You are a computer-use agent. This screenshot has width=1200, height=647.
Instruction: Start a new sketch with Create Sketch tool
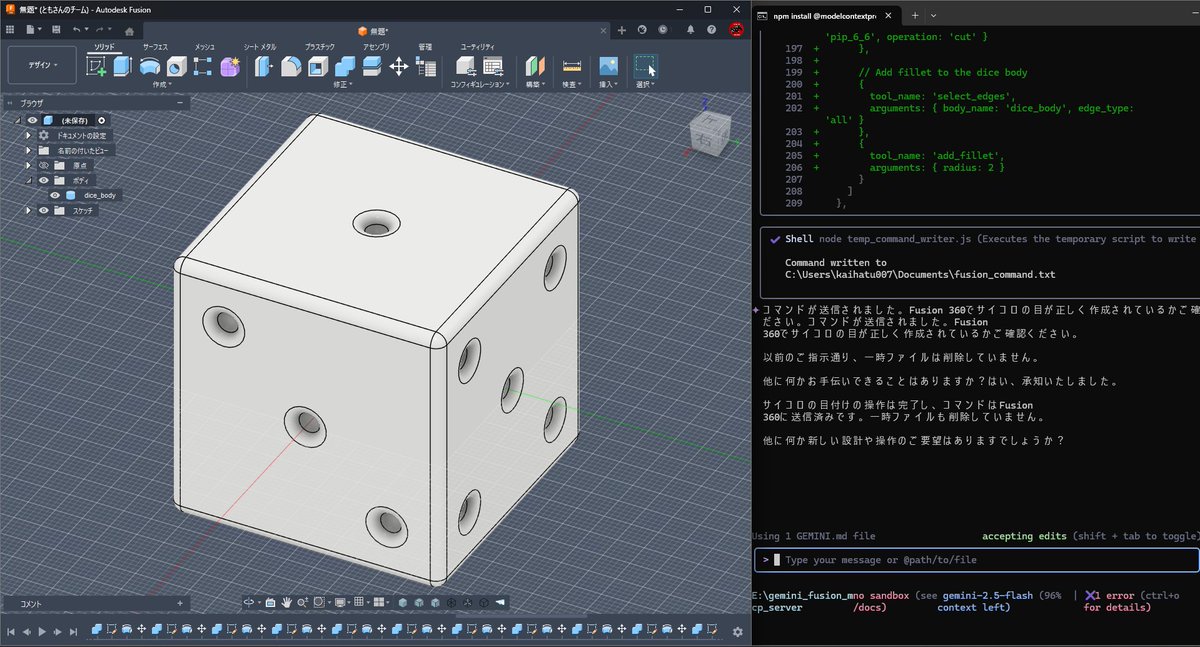(x=97, y=66)
